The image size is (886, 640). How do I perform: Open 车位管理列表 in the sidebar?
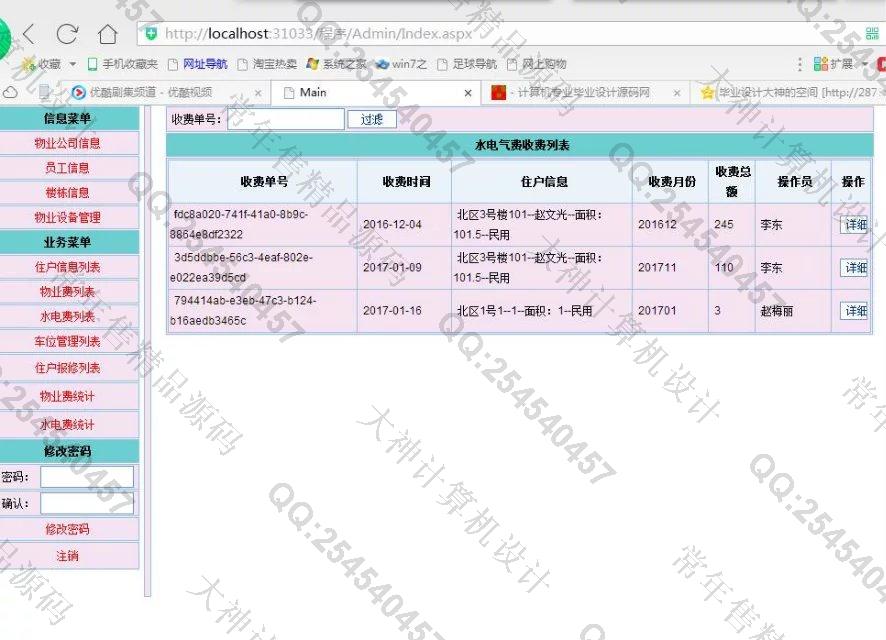[x=67, y=342]
